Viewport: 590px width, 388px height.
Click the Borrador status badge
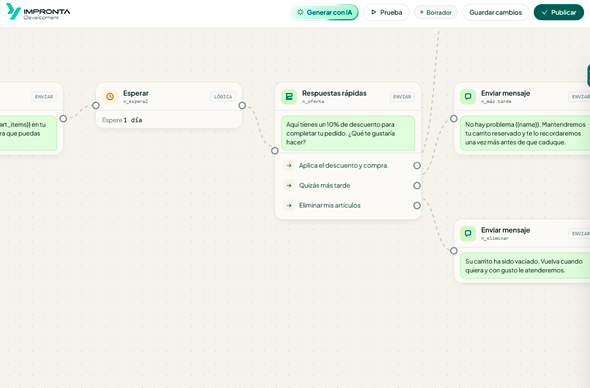click(436, 12)
